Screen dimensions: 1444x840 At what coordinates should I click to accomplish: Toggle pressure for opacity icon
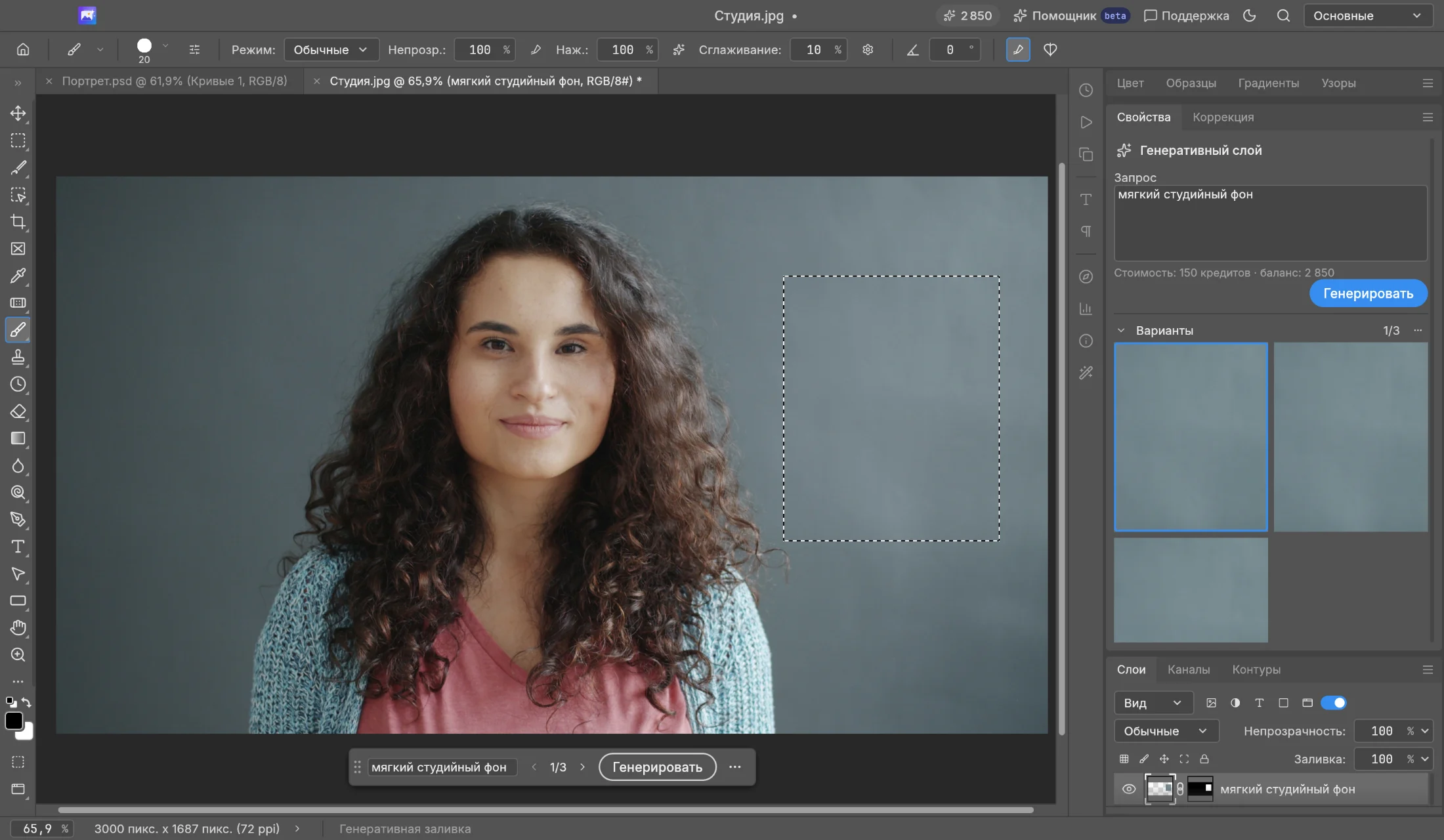click(536, 50)
